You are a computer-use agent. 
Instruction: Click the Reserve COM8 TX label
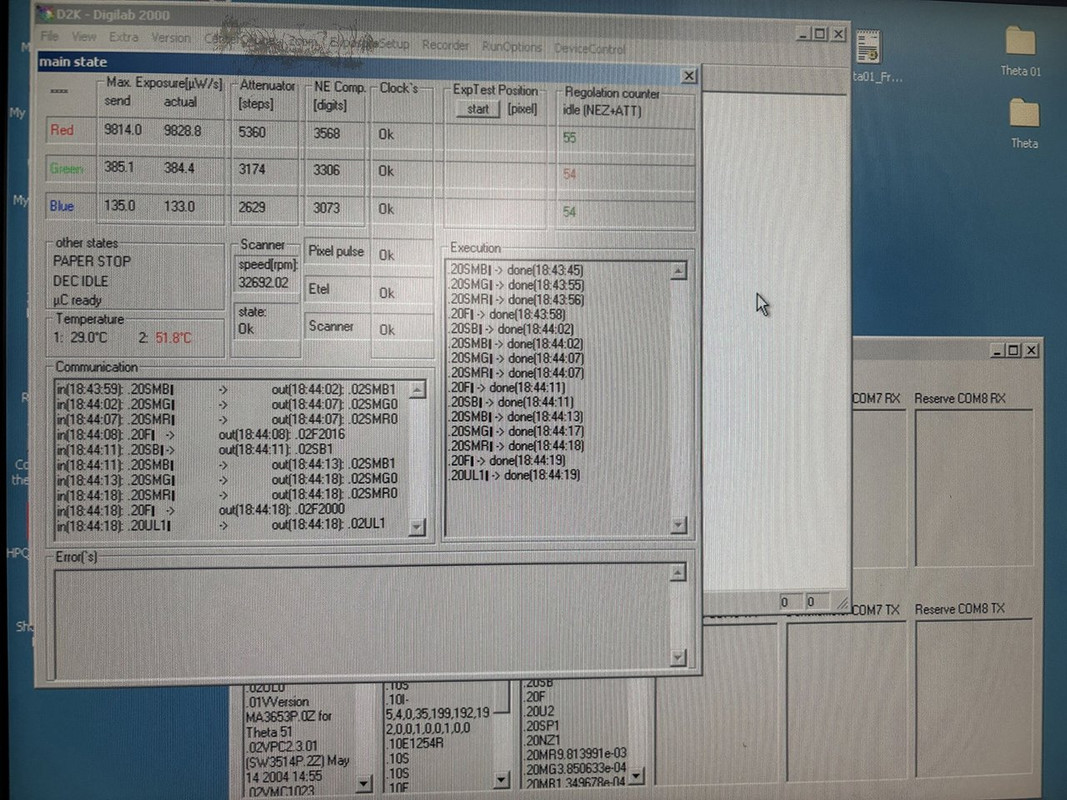(x=959, y=609)
